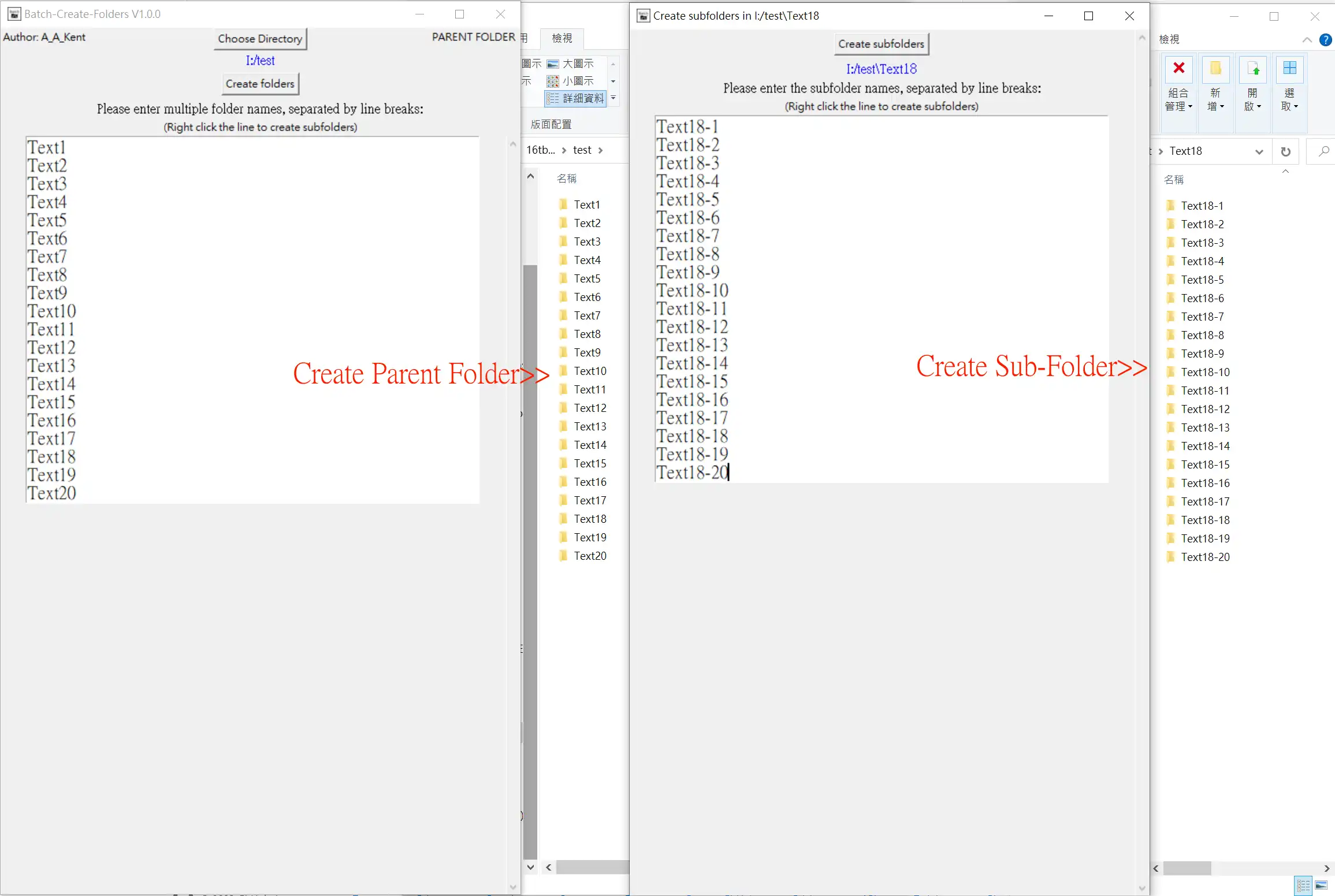
Task: Click the 'Create subfolders' button
Action: (x=880, y=44)
